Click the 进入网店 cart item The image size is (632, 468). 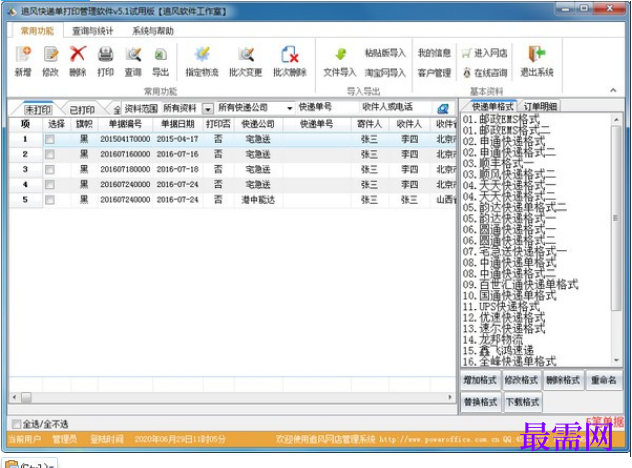pyautogui.click(x=484, y=53)
